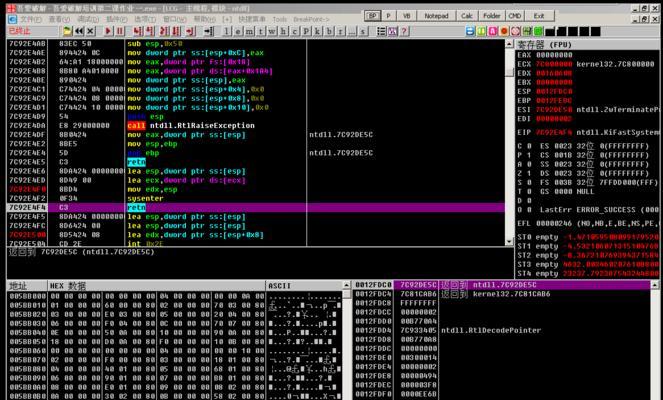
Task: Open Memory map with the m button
Action: click(x=249, y=31)
